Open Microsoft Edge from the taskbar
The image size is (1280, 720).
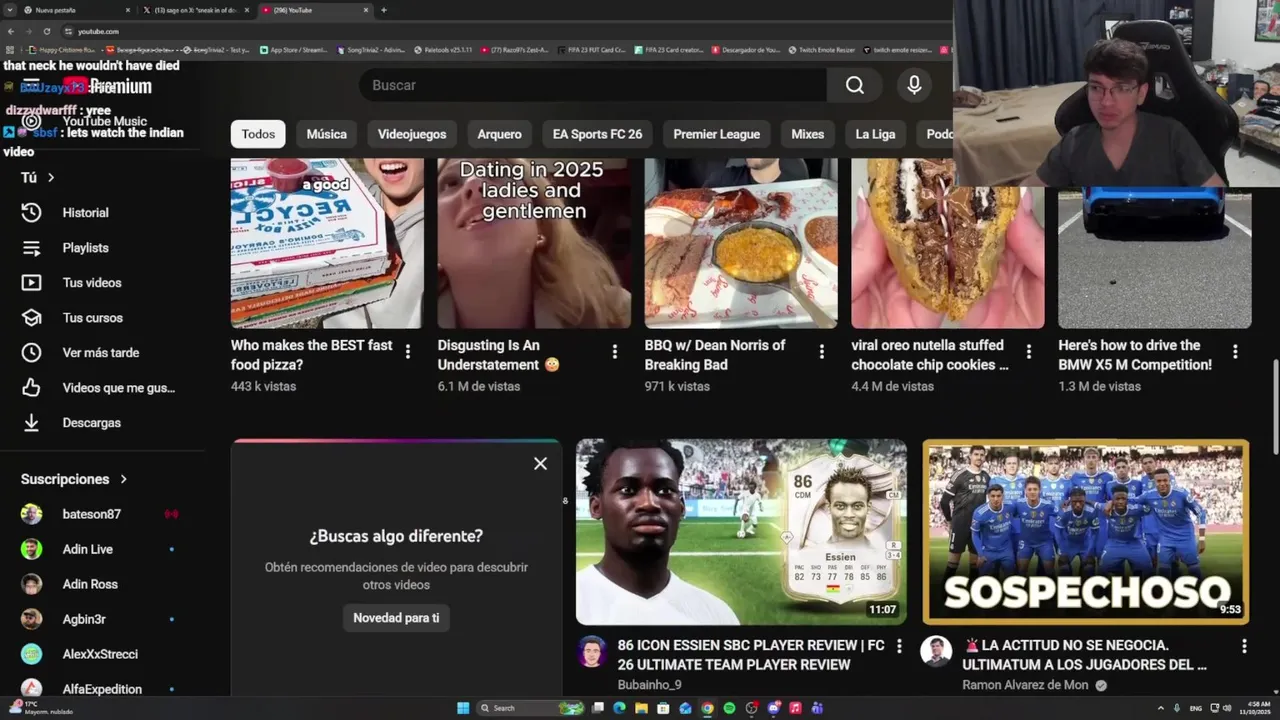[619, 708]
